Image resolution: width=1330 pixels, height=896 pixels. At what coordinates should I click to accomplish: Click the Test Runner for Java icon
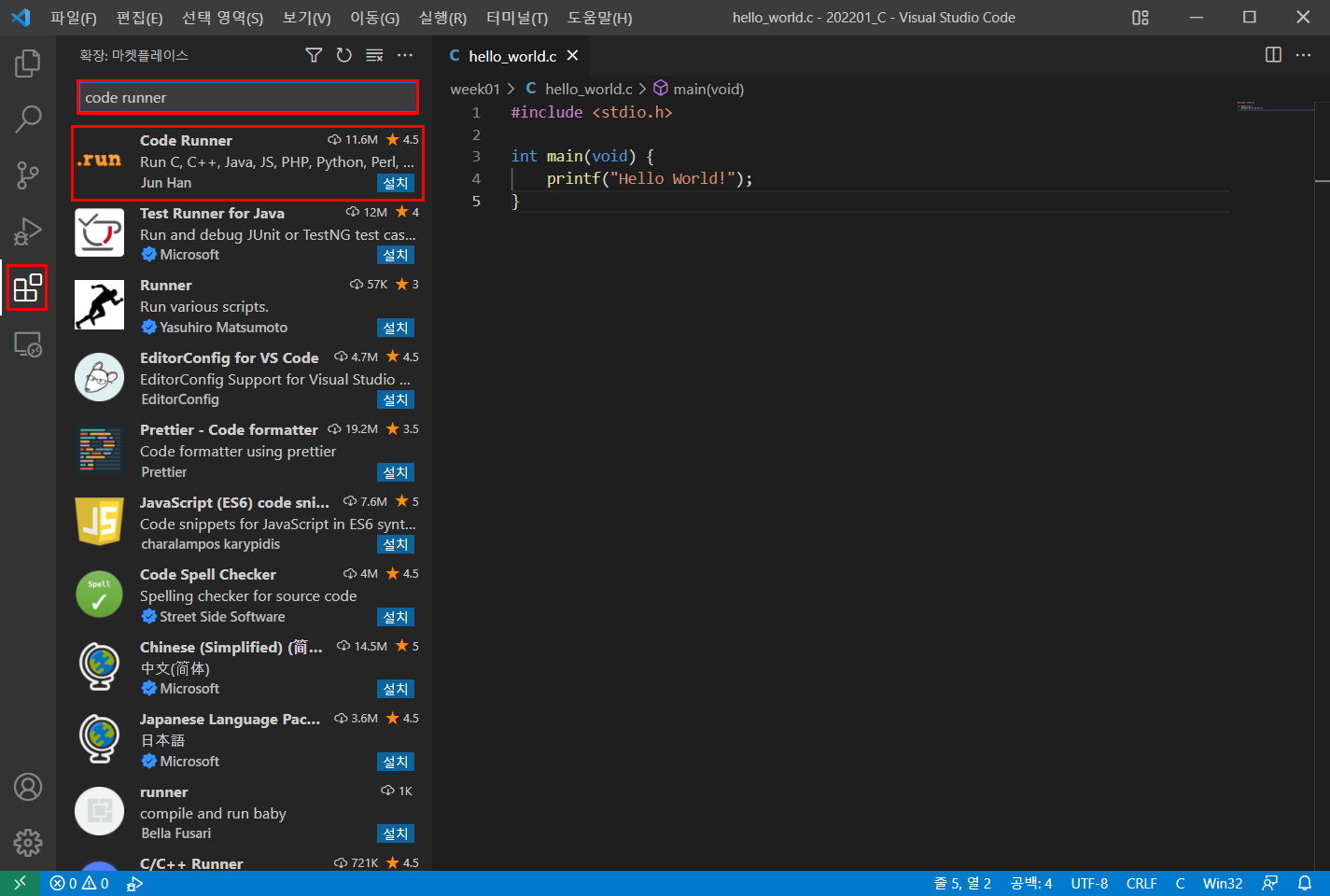(100, 232)
